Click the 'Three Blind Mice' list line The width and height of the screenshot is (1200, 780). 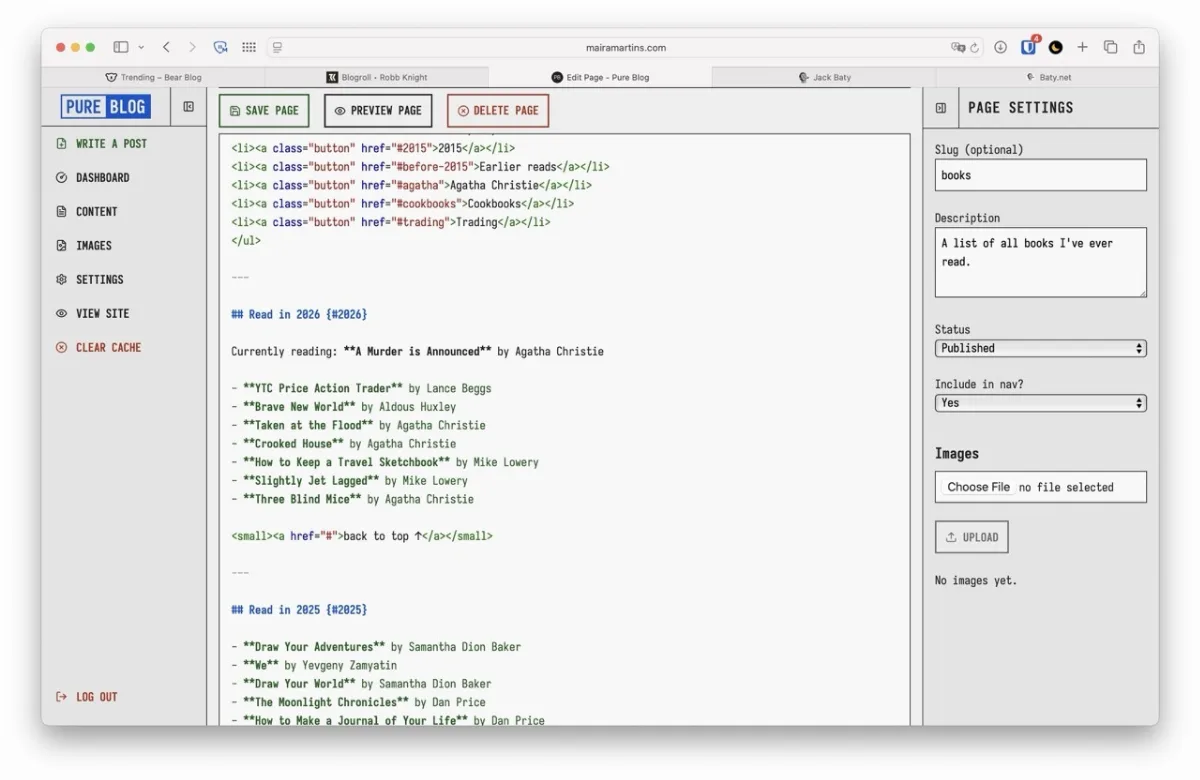pos(352,499)
